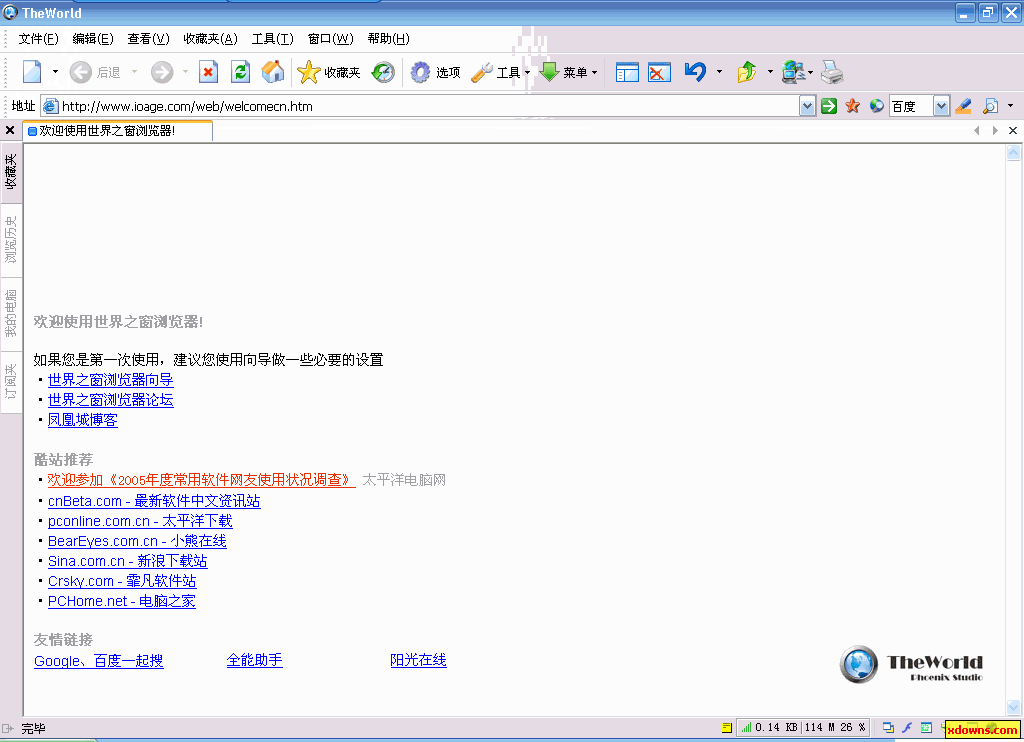Expand the find magnifier dropdown arrow
This screenshot has width=1024, height=742.
point(1010,106)
